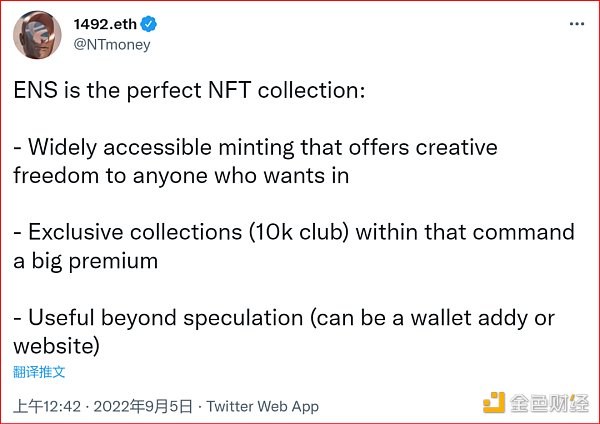Click the "a big premium" text
Image resolution: width=600 pixels, height=424 pixels.
click(x=85, y=261)
